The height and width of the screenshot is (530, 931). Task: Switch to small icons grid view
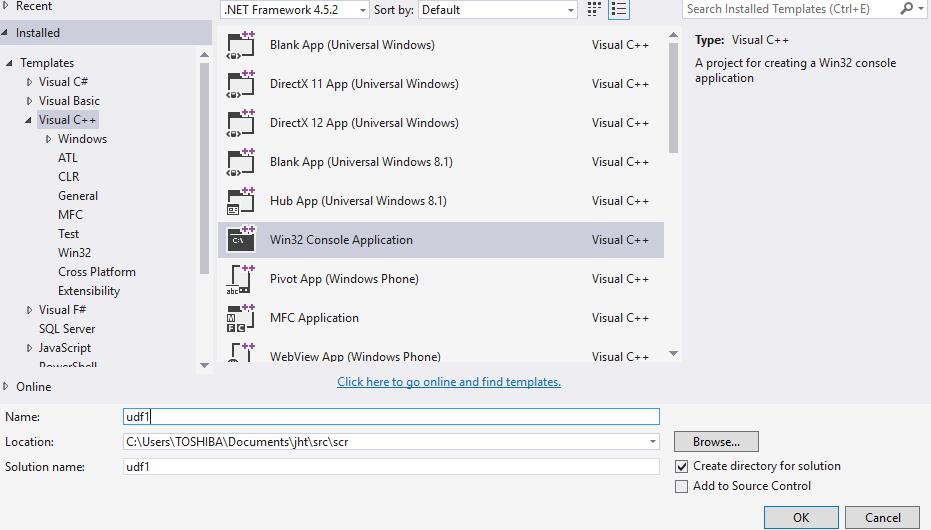[594, 9]
